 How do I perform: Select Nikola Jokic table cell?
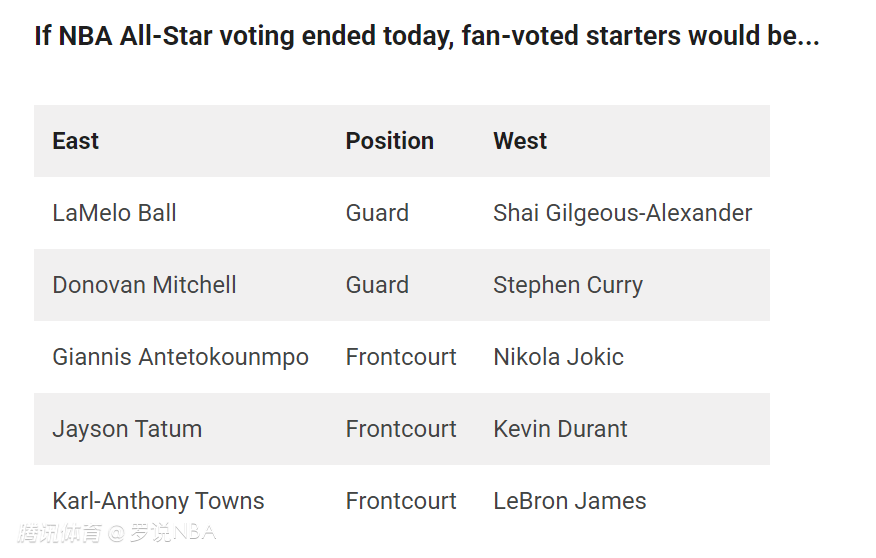tap(558, 357)
